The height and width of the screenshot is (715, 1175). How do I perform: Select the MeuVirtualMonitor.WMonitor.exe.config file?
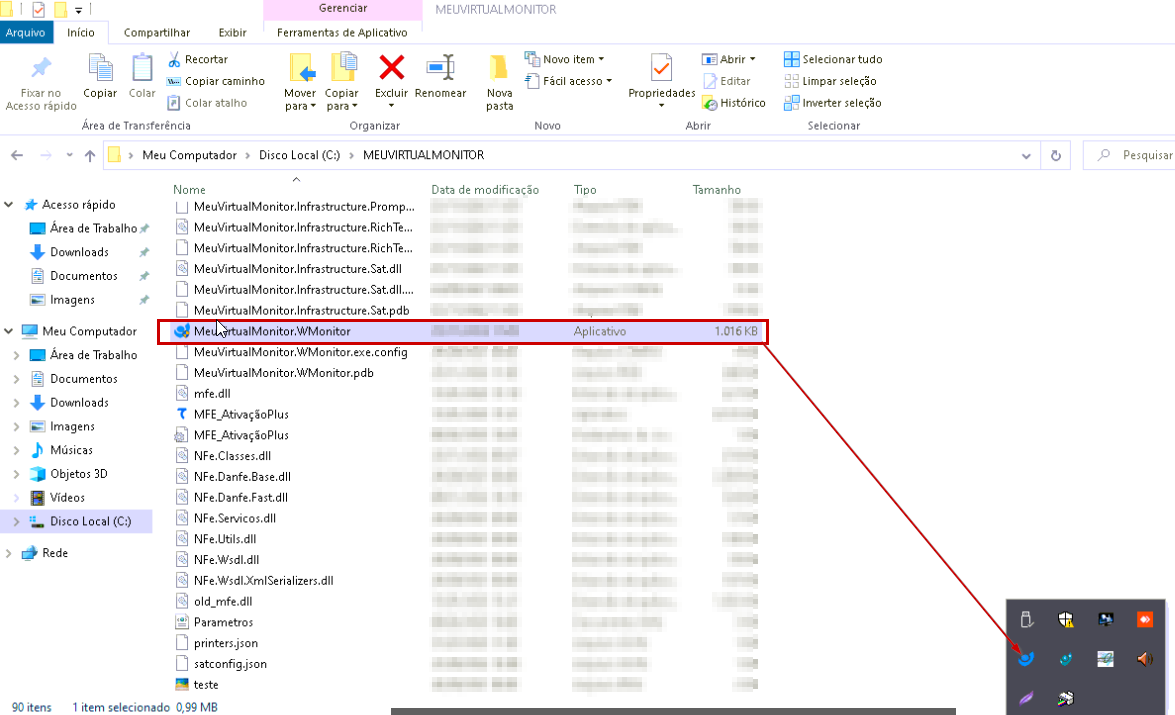click(300, 352)
